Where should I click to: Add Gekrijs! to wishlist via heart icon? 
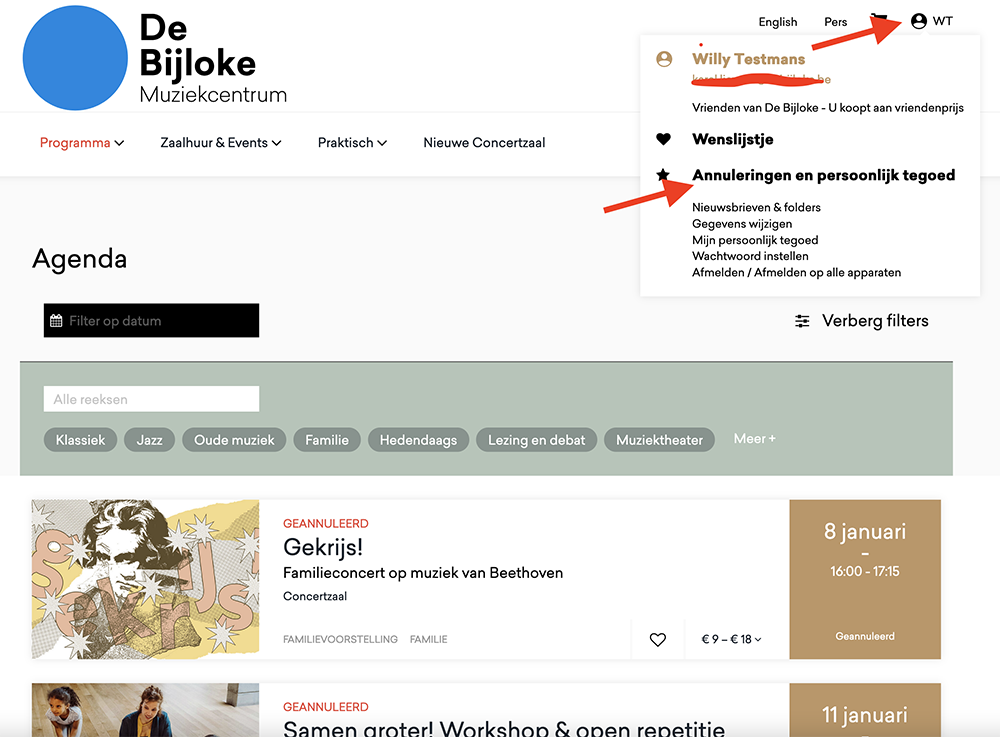pyautogui.click(x=657, y=640)
